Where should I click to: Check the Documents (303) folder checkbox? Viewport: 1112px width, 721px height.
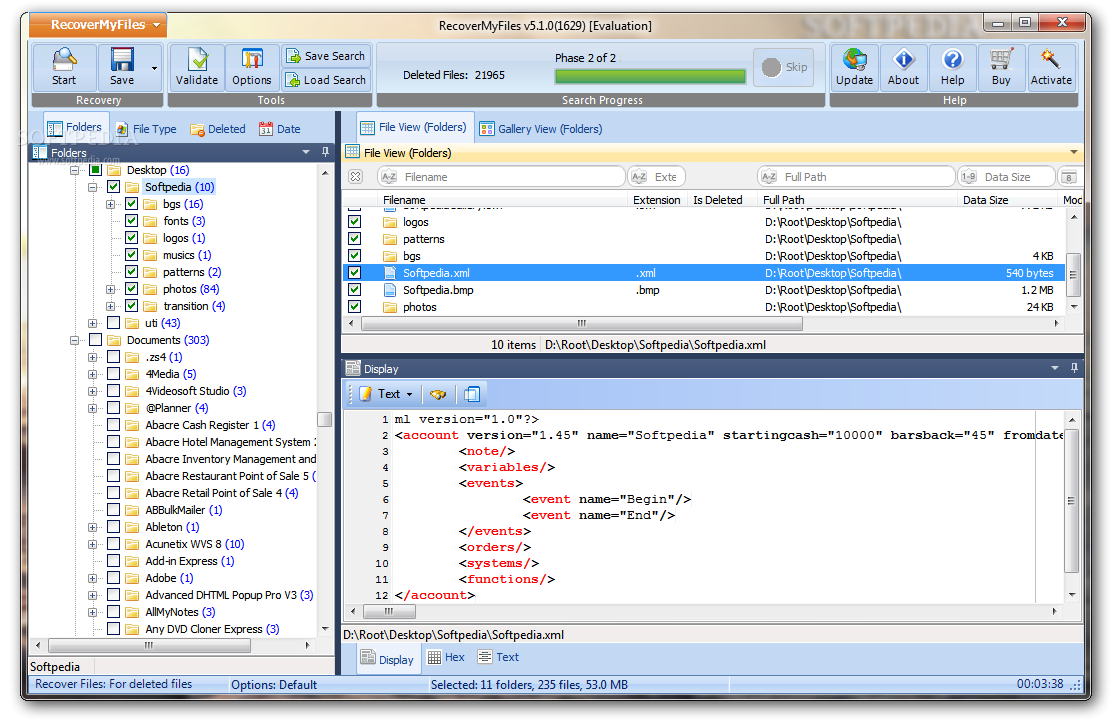coord(96,340)
